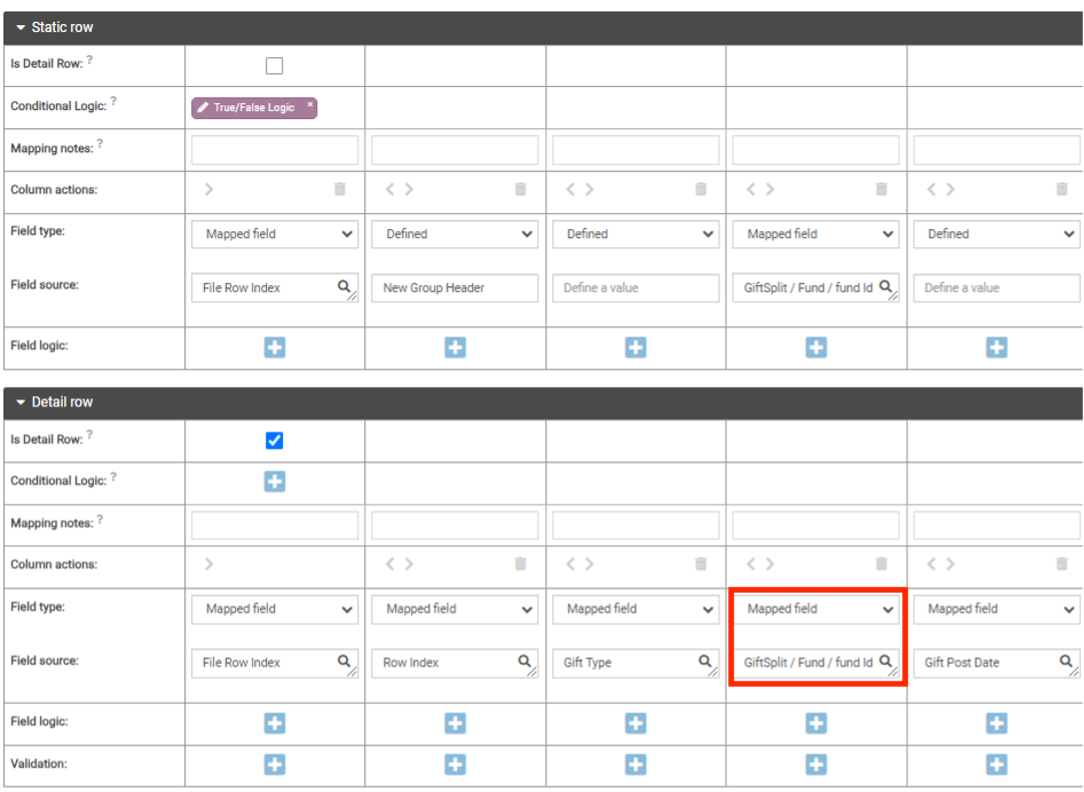Open the lookup for File Row Index source

[x=346, y=287]
